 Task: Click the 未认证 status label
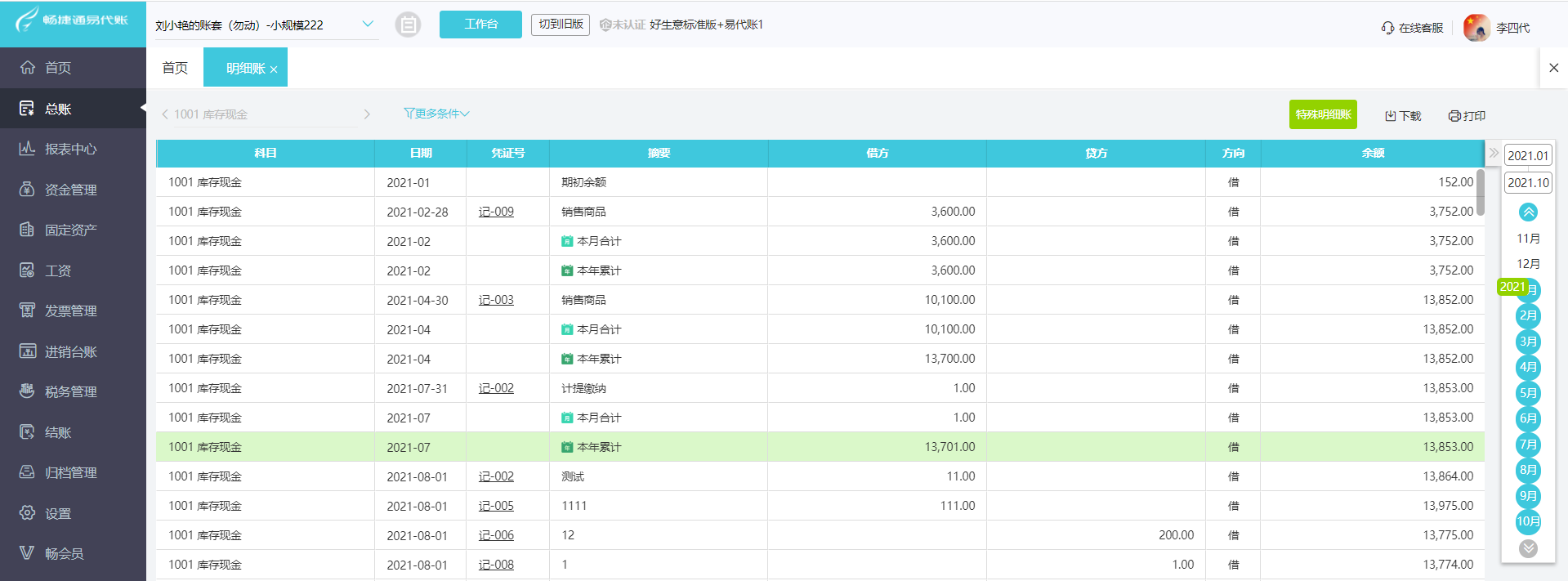pos(623,25)
